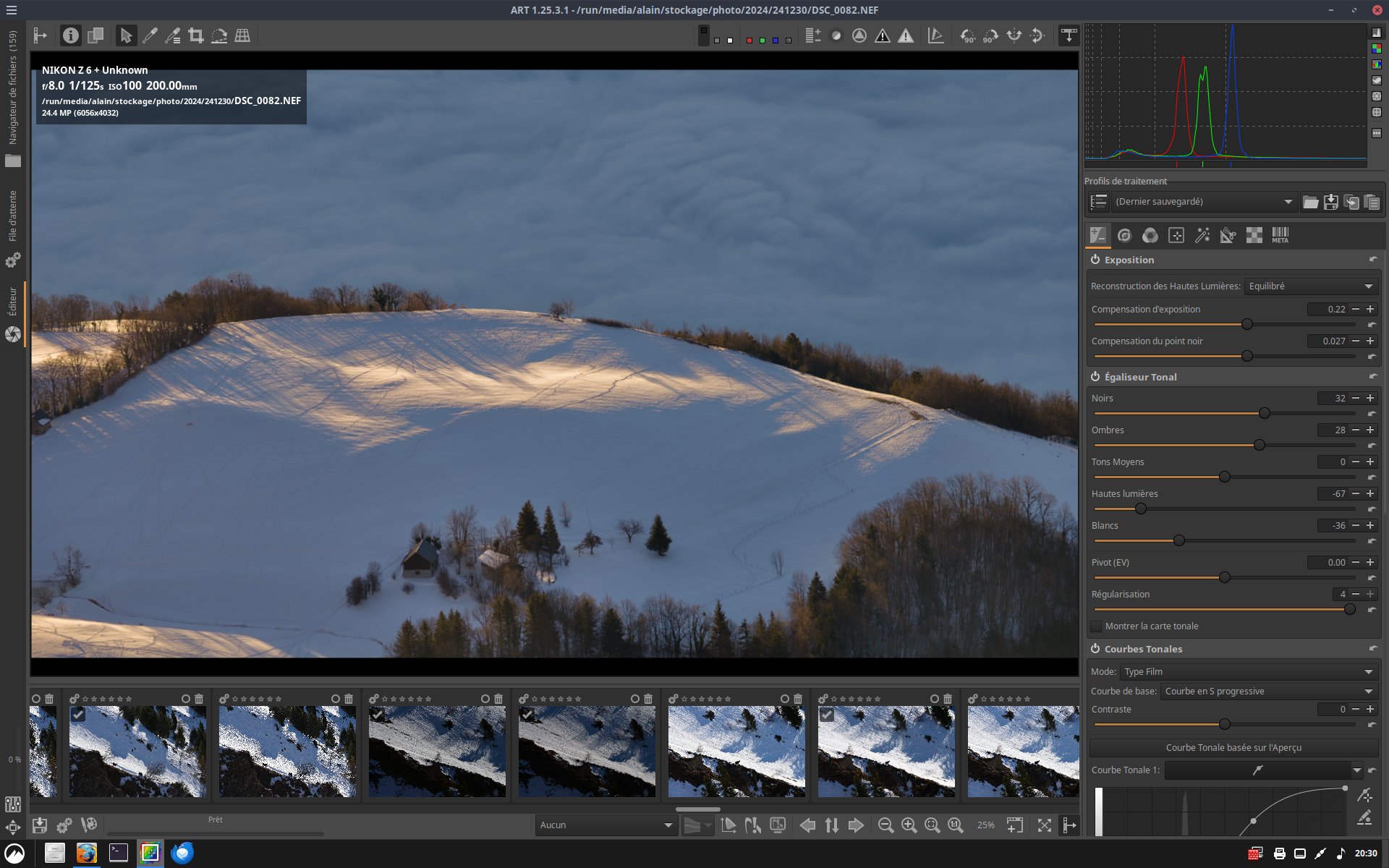This screenshot has width=1389, height=868.
Task: Click the Hautes lumières slider handle
Action: tap(1141, 509)
